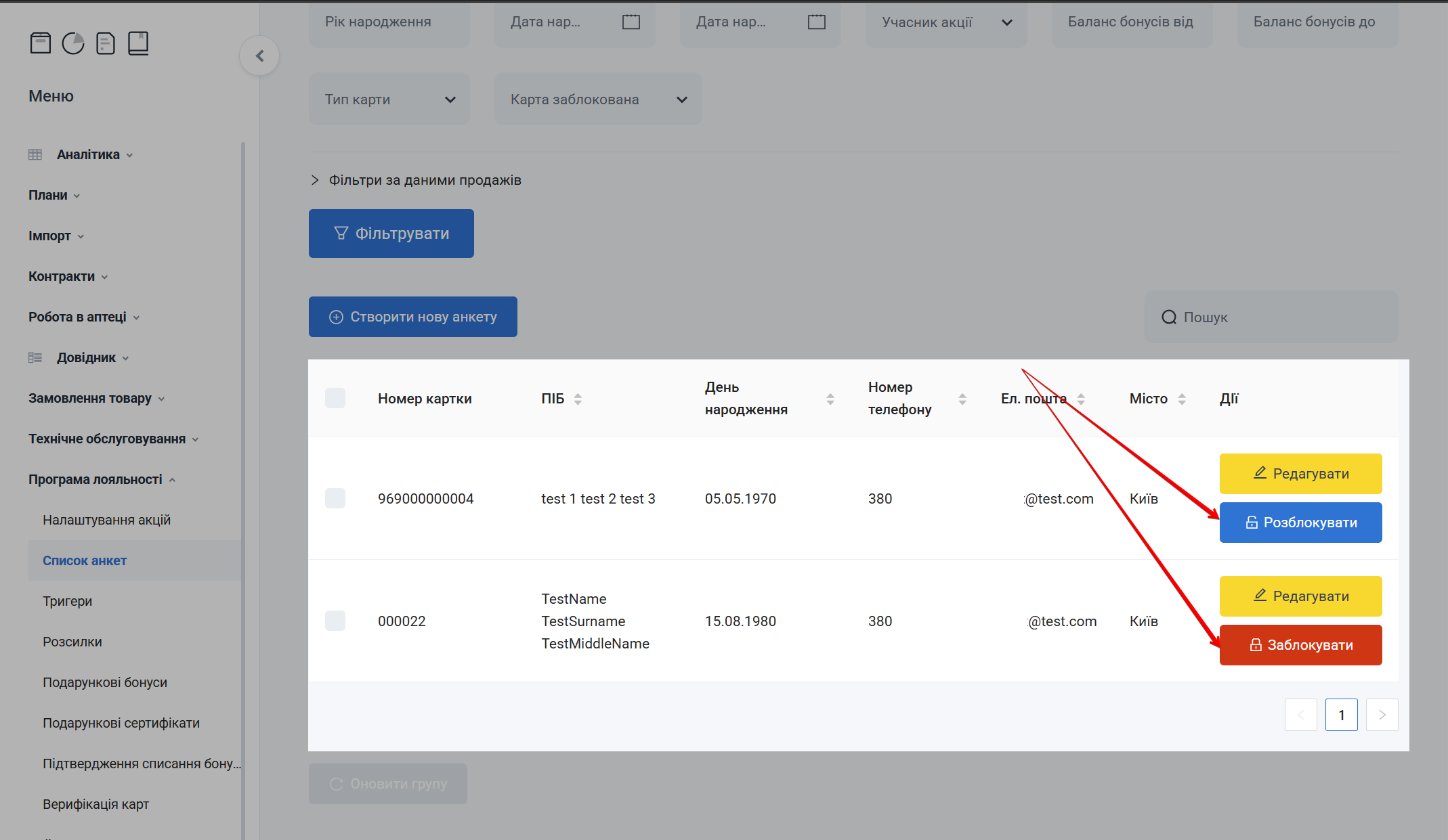1448x840 pixels.
Task: Check the row for card 969000000004
Action: tap(335, 498)
